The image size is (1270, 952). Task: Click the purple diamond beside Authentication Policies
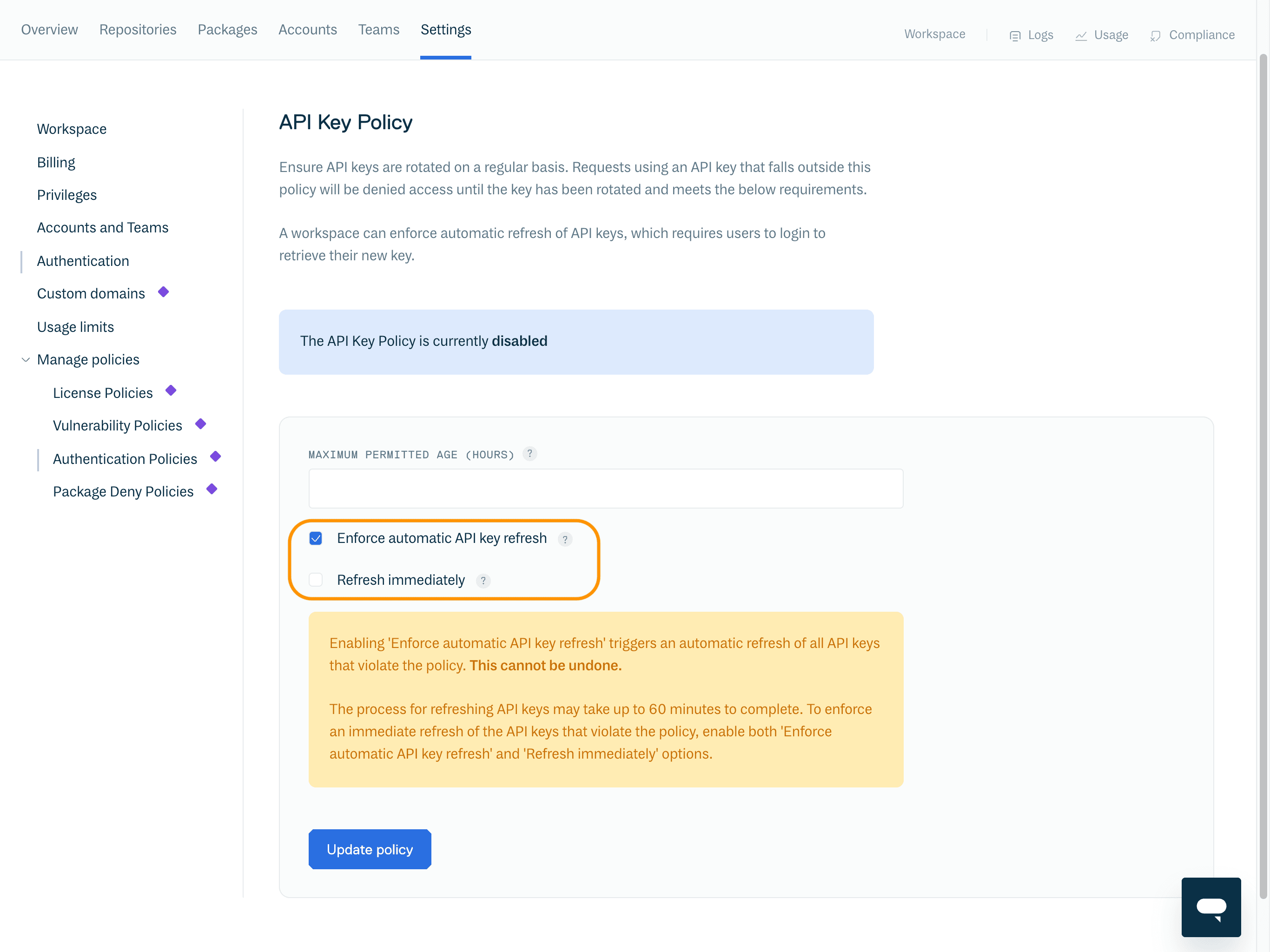tap(215, 456)
